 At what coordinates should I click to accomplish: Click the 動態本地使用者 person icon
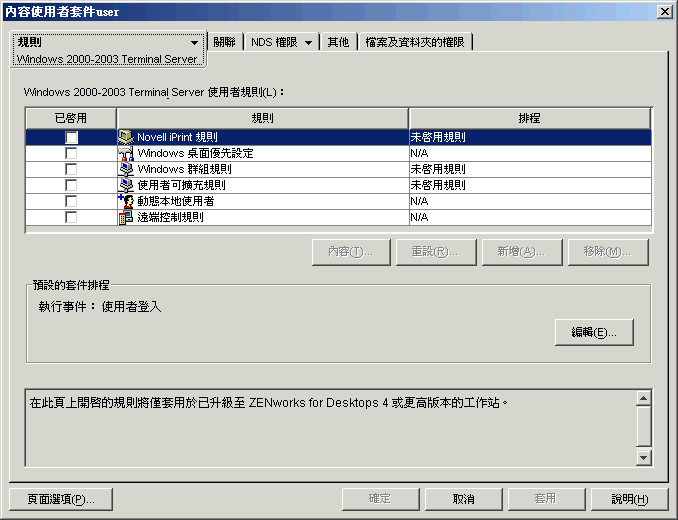tap(126, 201)
